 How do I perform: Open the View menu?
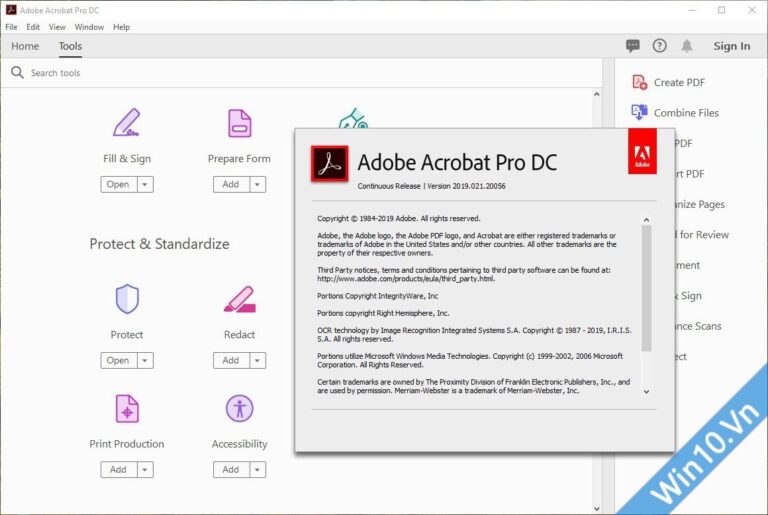[x=57, y=27]
